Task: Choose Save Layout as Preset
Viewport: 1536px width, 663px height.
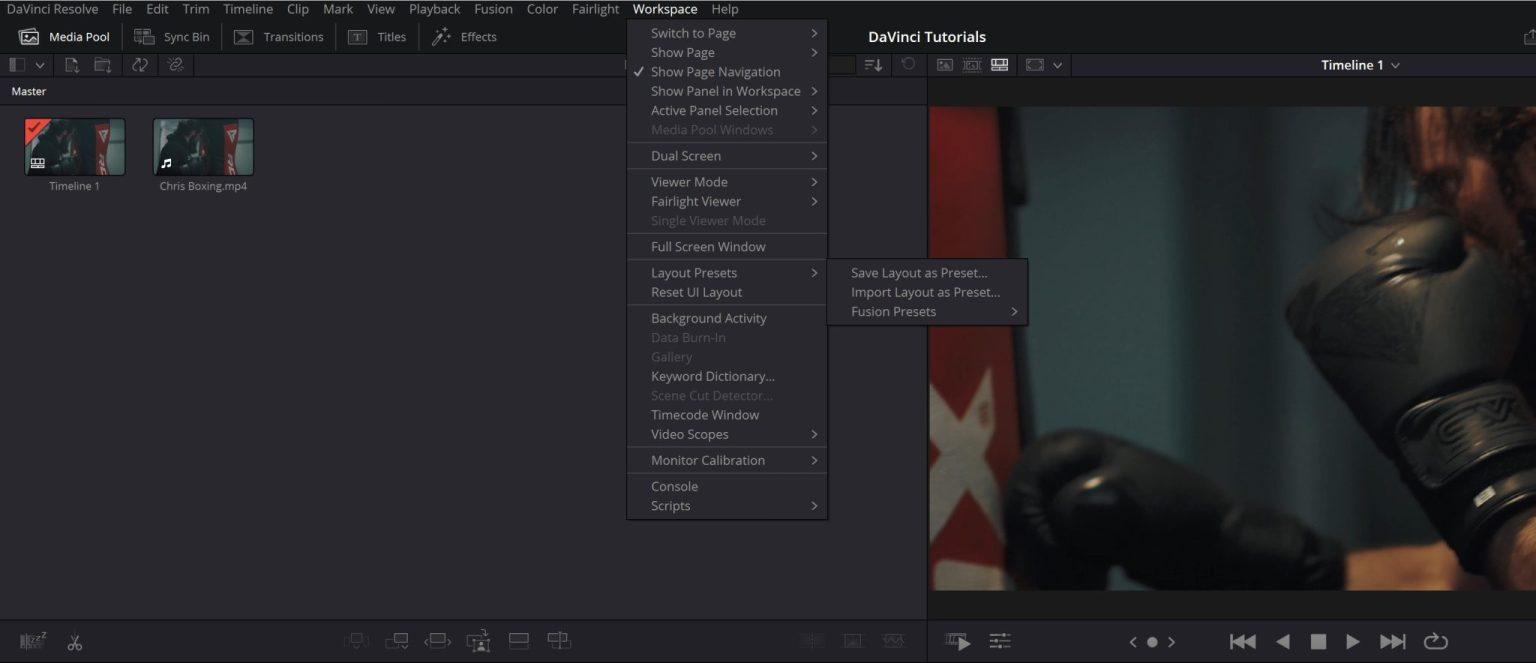Action: point(917,272)
